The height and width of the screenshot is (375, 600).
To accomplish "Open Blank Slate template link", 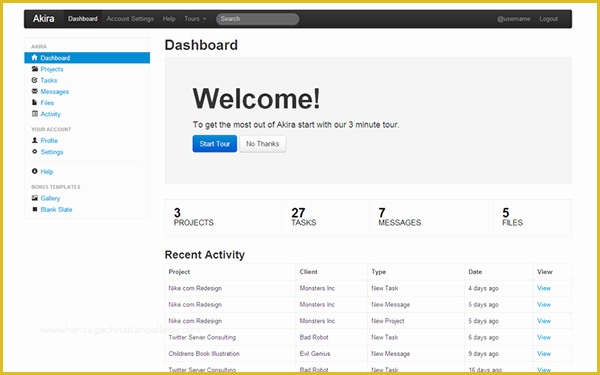I will tap(56, 209).
